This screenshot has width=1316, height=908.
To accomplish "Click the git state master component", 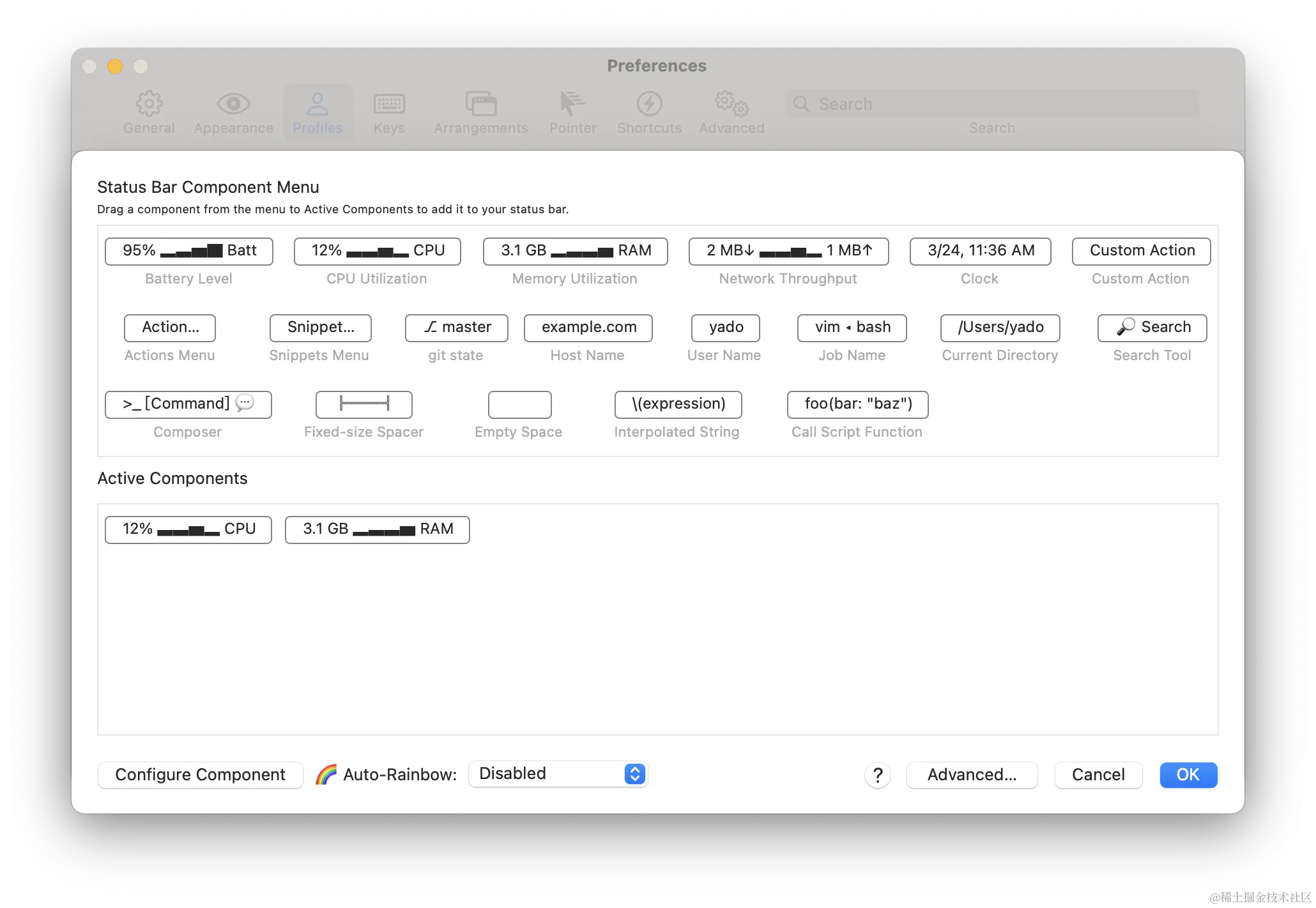I will (x=456, y=328).
